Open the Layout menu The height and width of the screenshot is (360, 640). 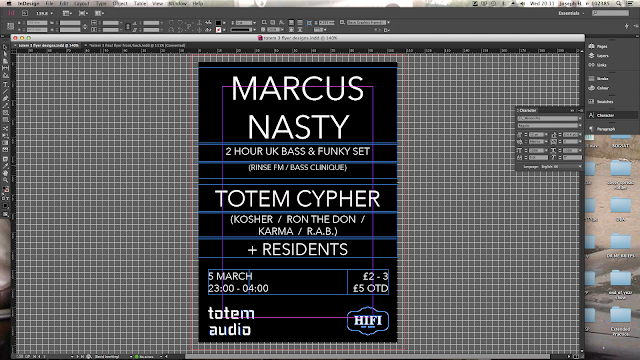coord(82,3)
